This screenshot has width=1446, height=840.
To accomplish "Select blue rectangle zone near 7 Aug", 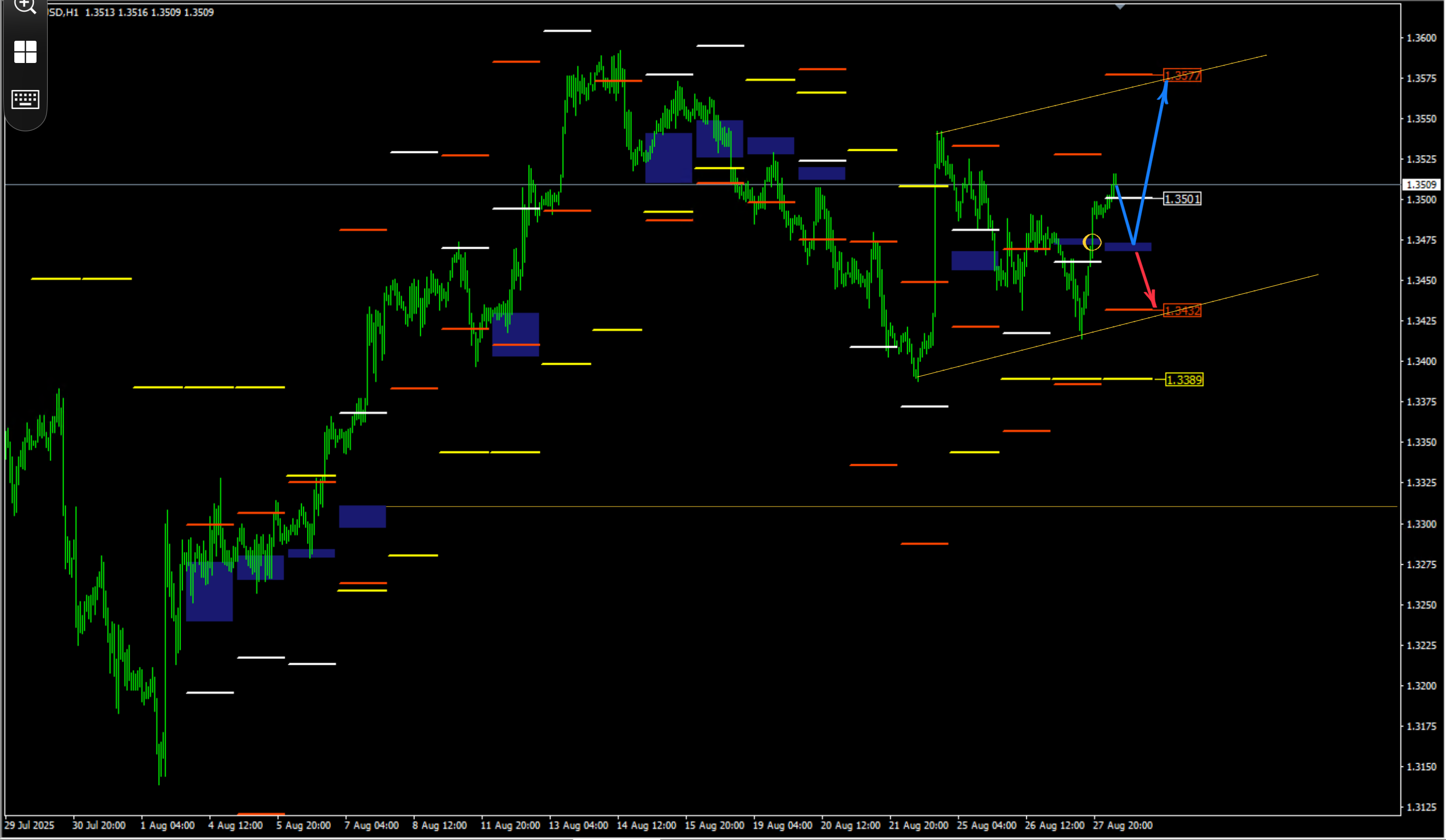I will click(x=362, y=516).
